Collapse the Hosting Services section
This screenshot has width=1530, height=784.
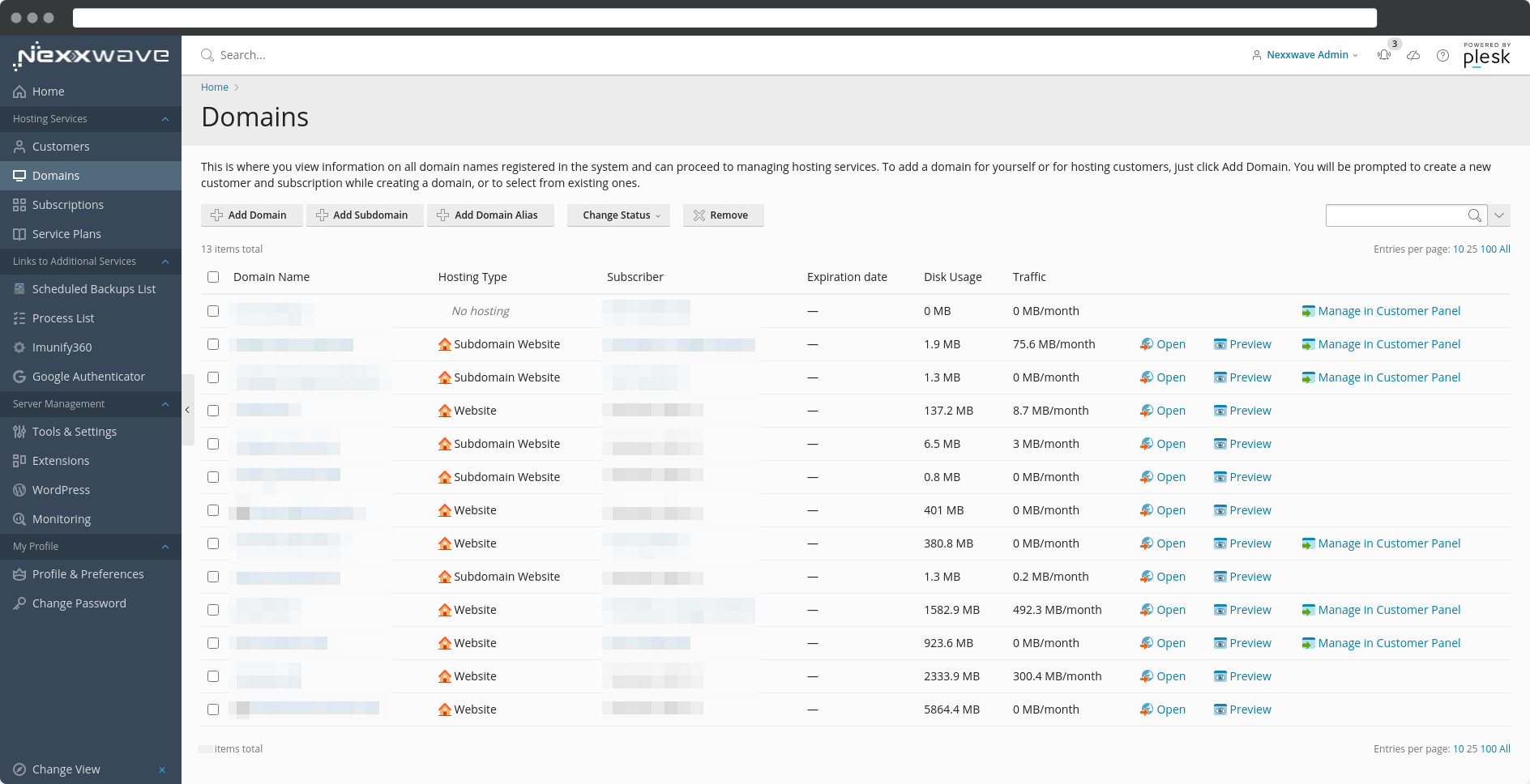(x=165, y=119)
